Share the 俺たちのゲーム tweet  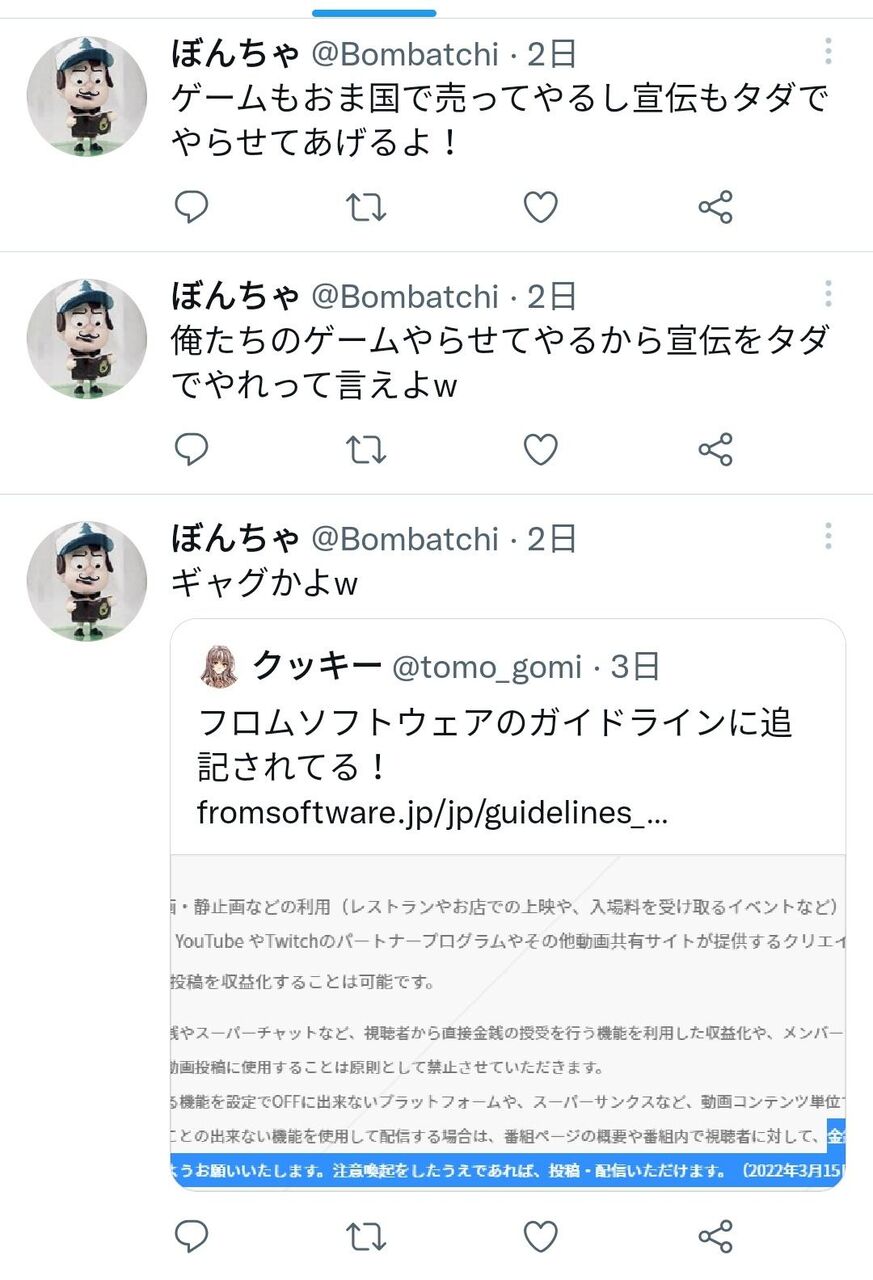(x=715, y=450)
